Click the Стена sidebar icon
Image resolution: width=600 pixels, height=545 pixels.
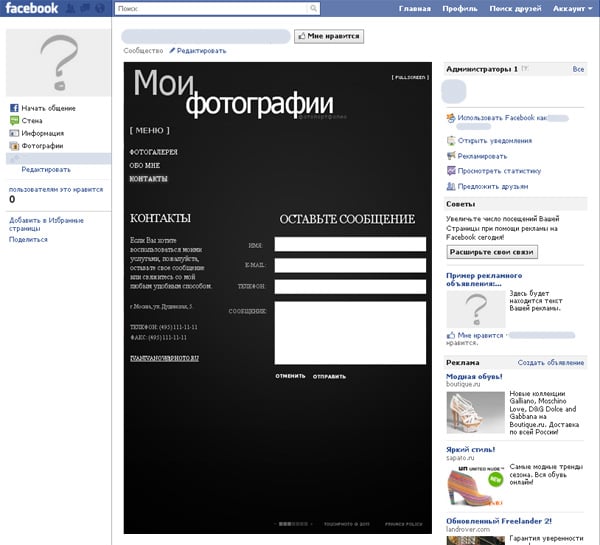pyautogui.click(x=15, y=120)
